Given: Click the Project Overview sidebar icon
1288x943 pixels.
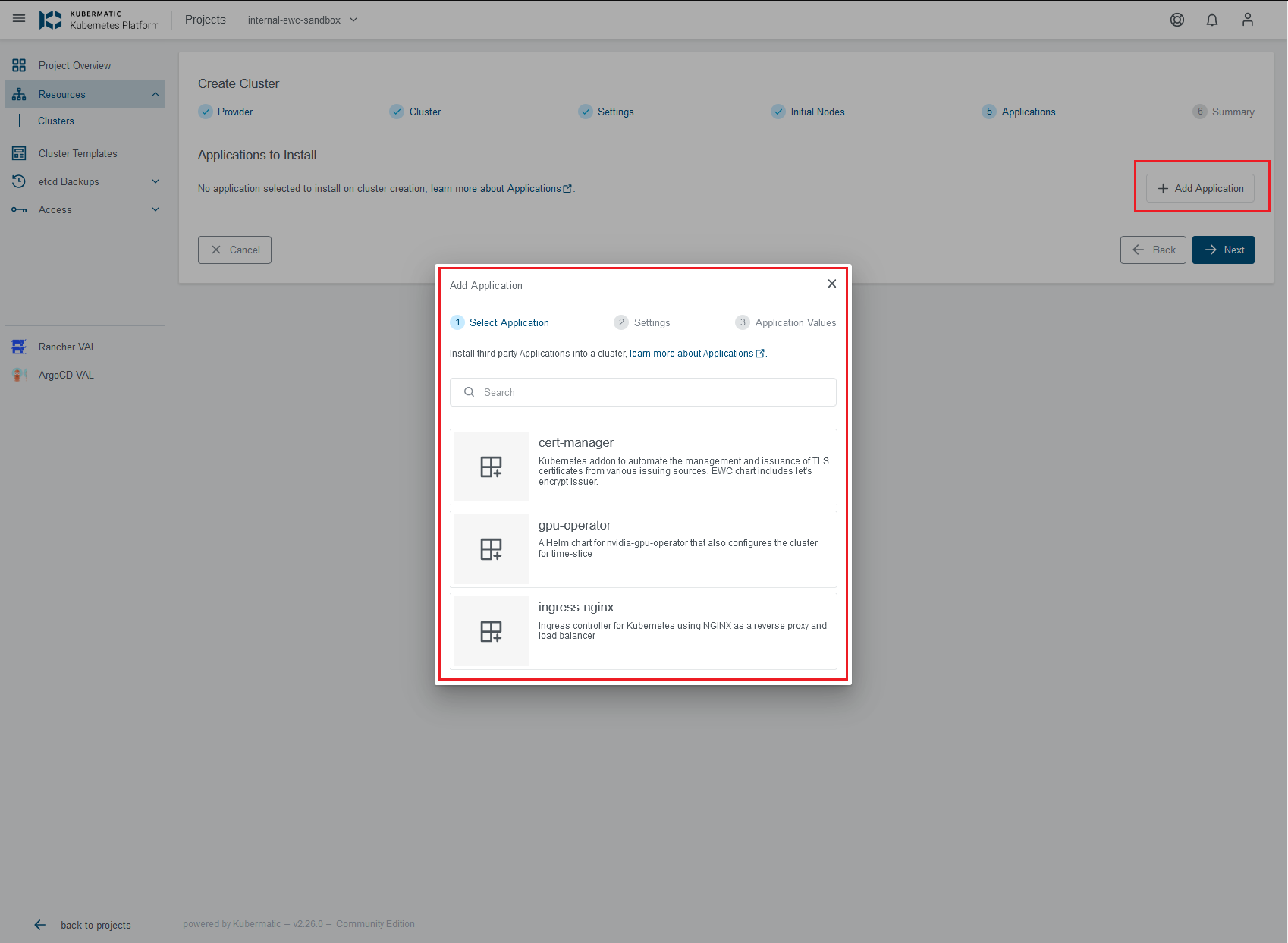Looking at the screenshot, I should (x=19, y=65).
